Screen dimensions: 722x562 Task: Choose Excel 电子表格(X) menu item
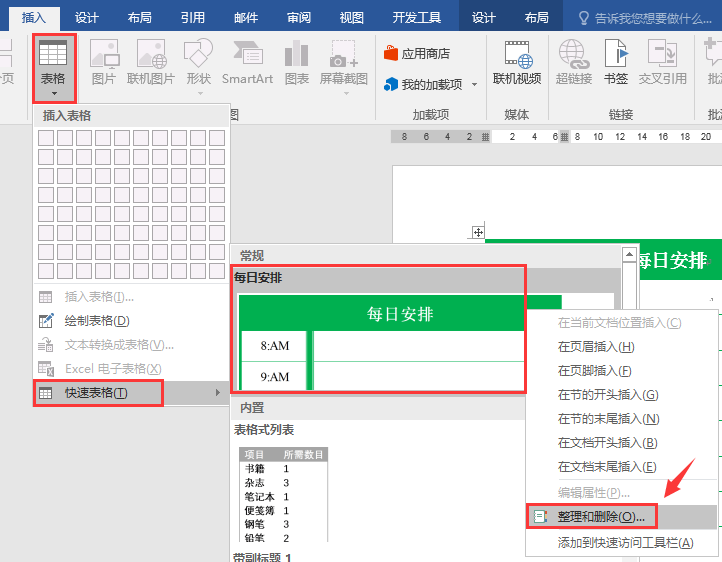click(131, 369)
